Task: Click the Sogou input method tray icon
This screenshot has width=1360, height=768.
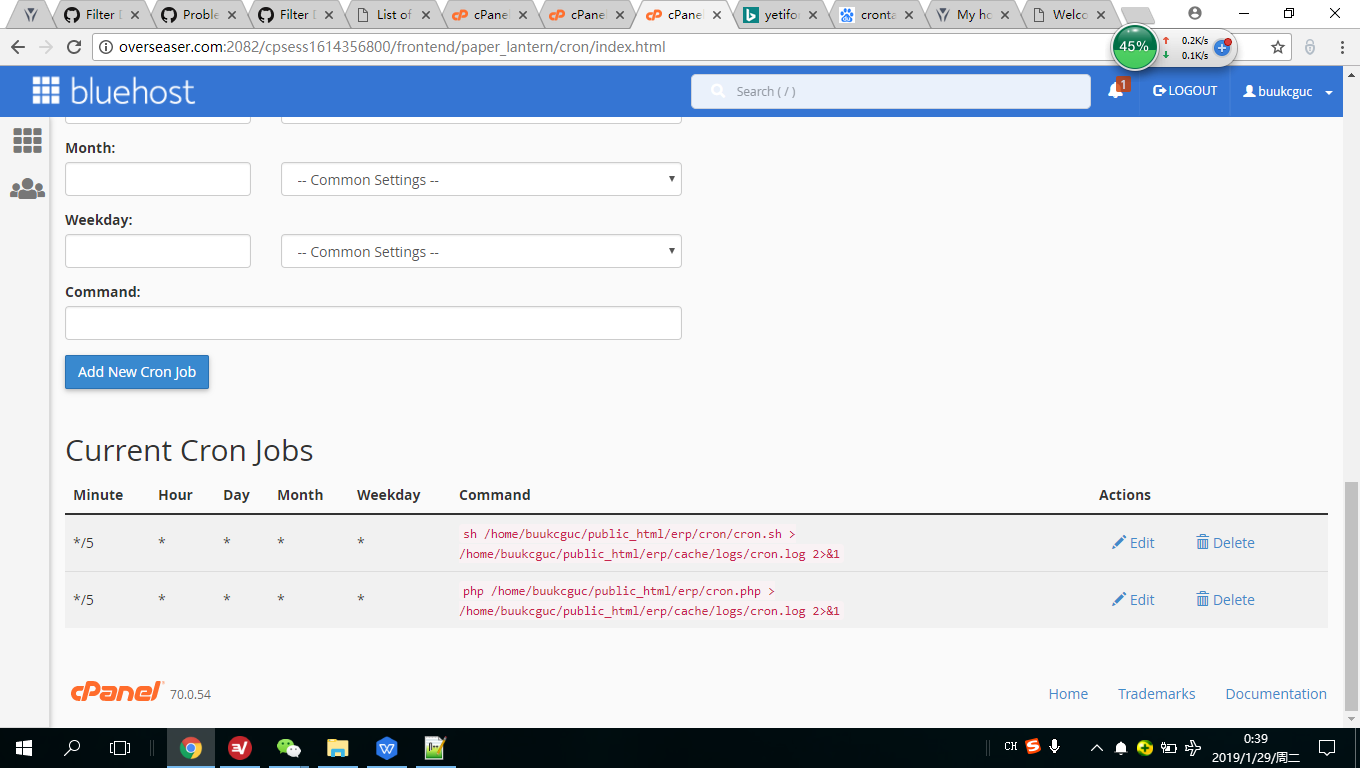Action: 1033,746
